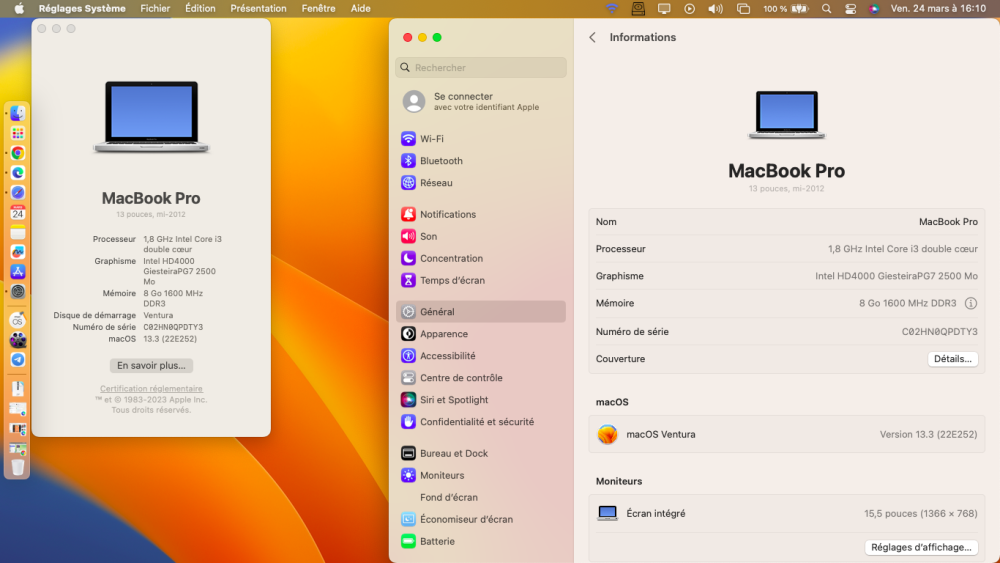Open the Édition menu
Viewport: 1000px width, 563px height.
[x=200, y=8]
